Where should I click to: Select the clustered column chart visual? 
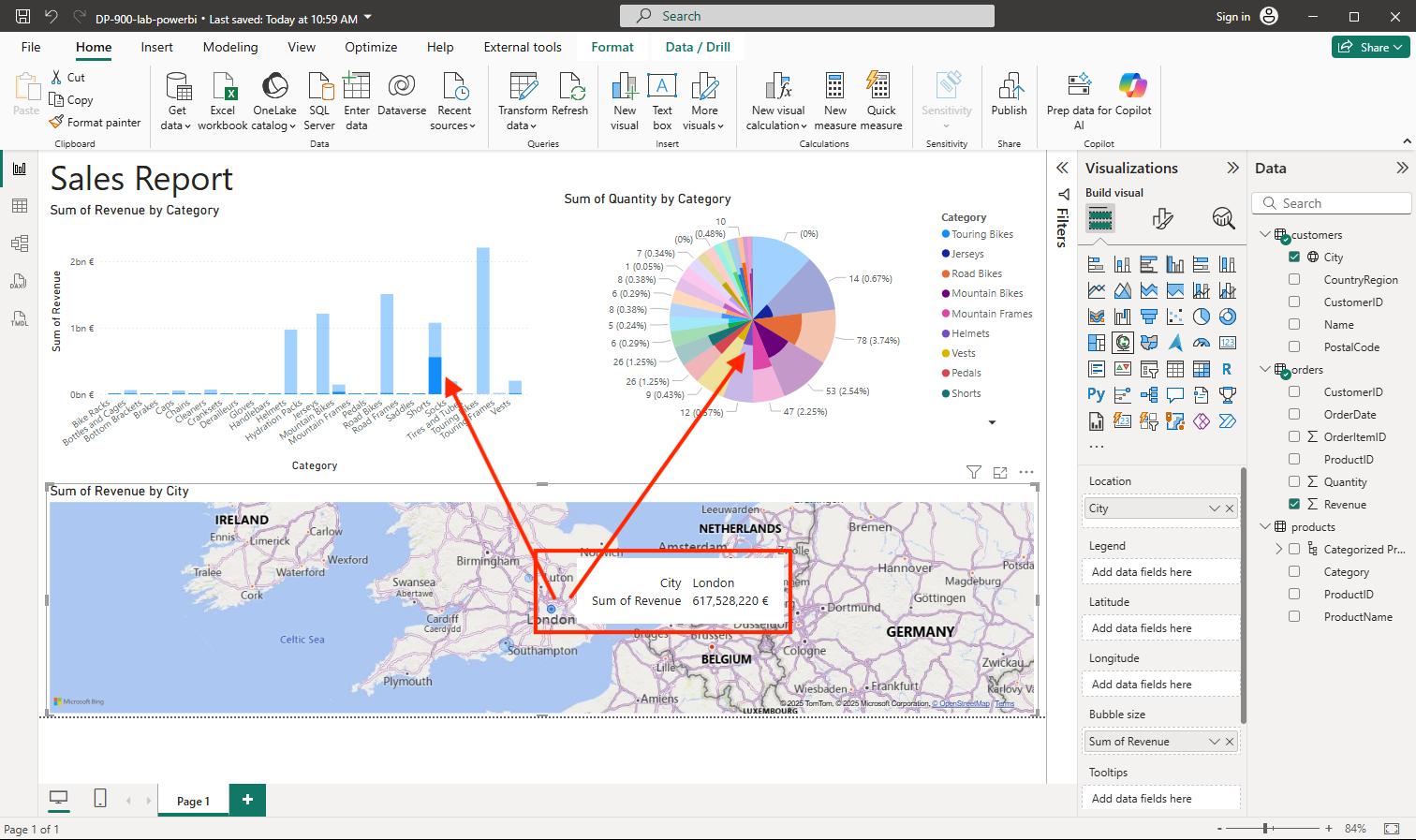tap(1175, 264)
